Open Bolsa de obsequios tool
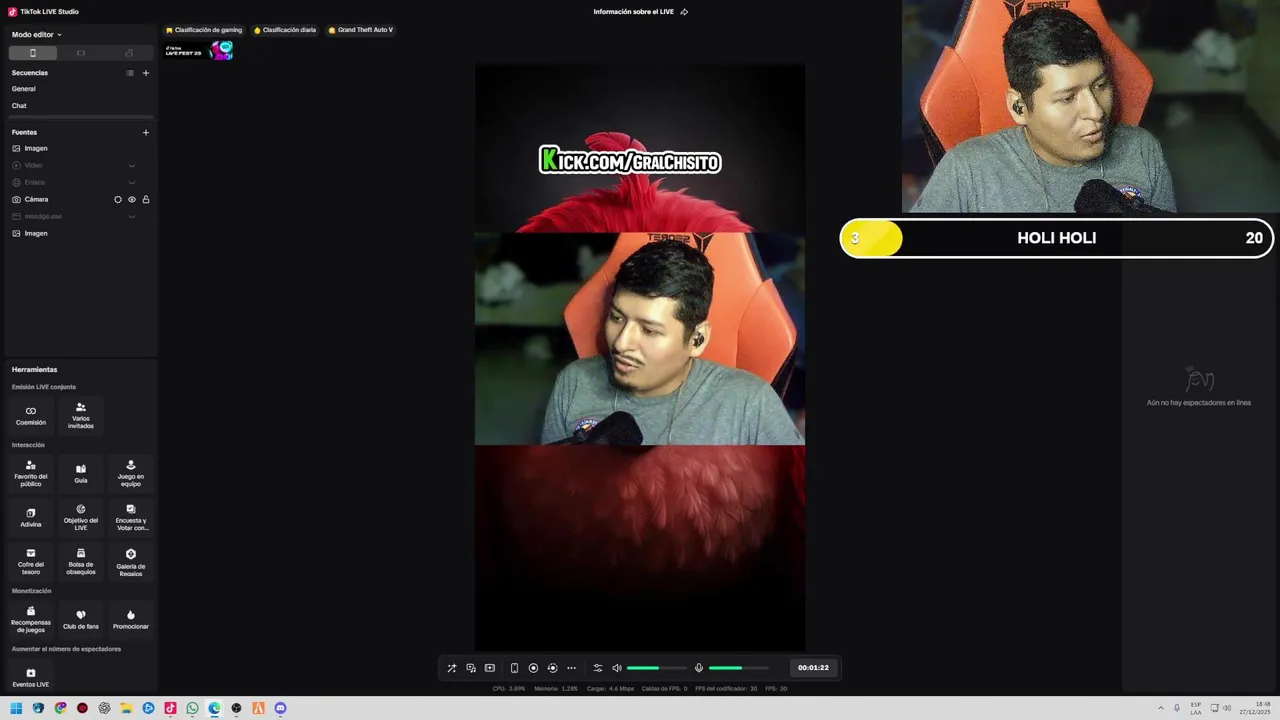Screen dimensions: 1280x720 pos(81,561)
